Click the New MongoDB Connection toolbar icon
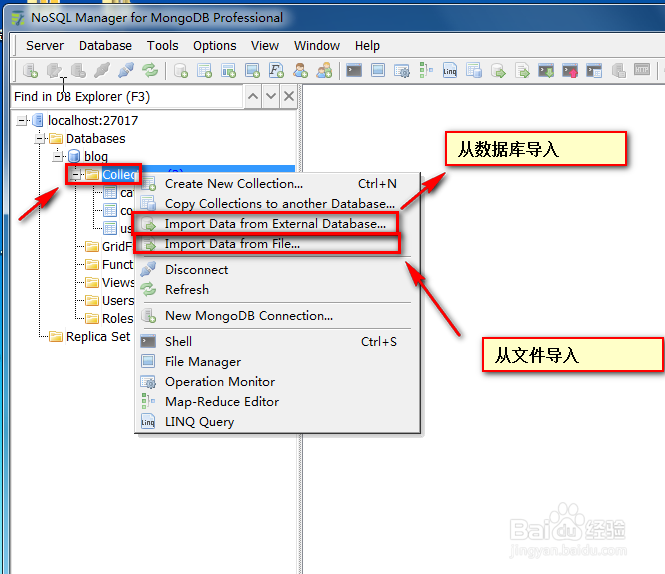The width and height of the screenshot is (665, 574). (x=31, y=70)
